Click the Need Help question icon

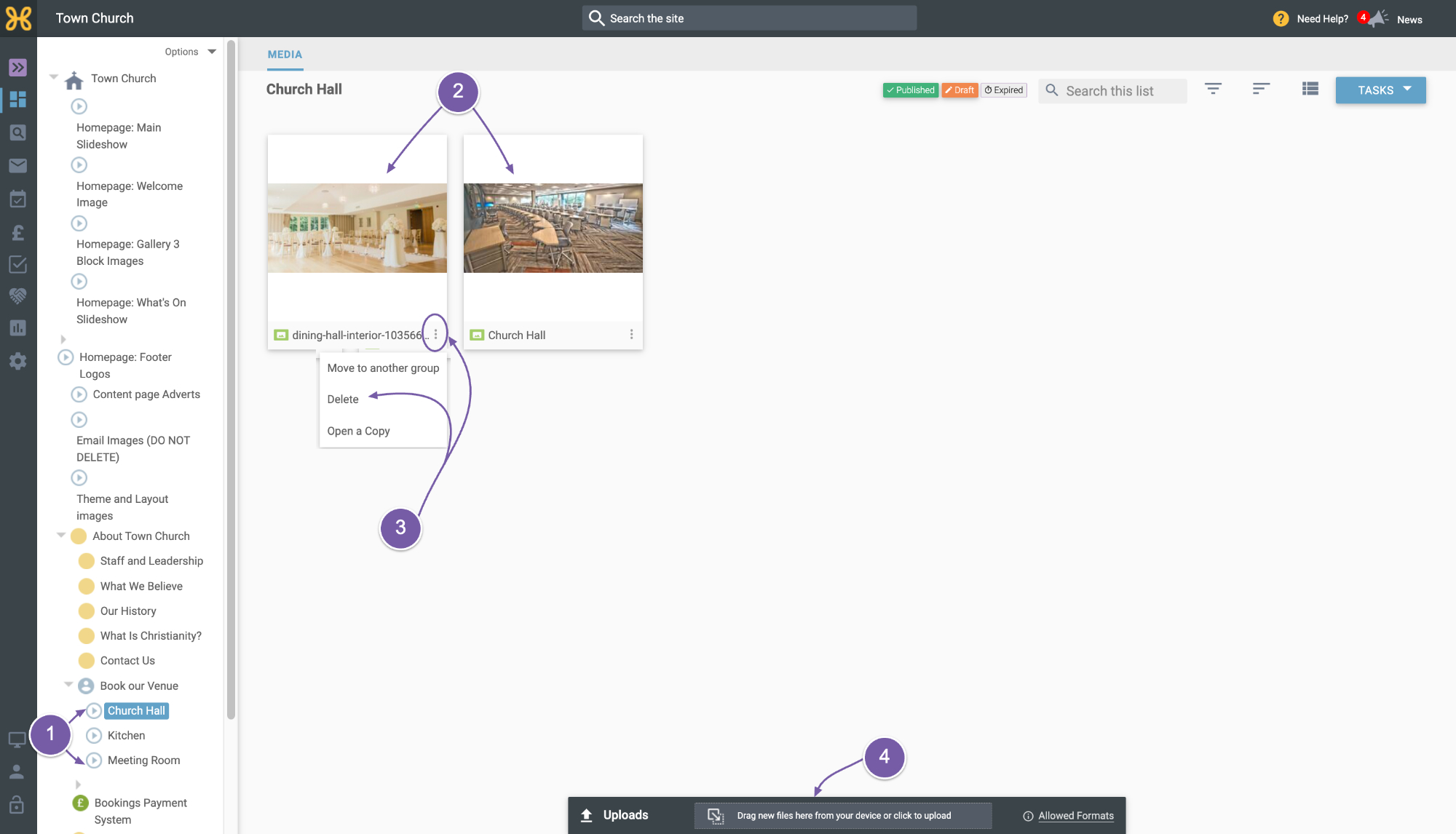tap(1281, 19)
